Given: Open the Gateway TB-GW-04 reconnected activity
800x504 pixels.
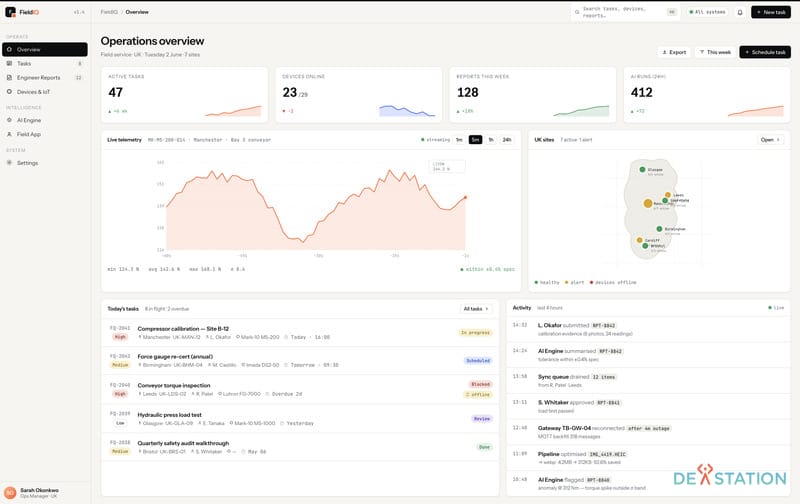Looking at the screenshot, I should (648, 432).
